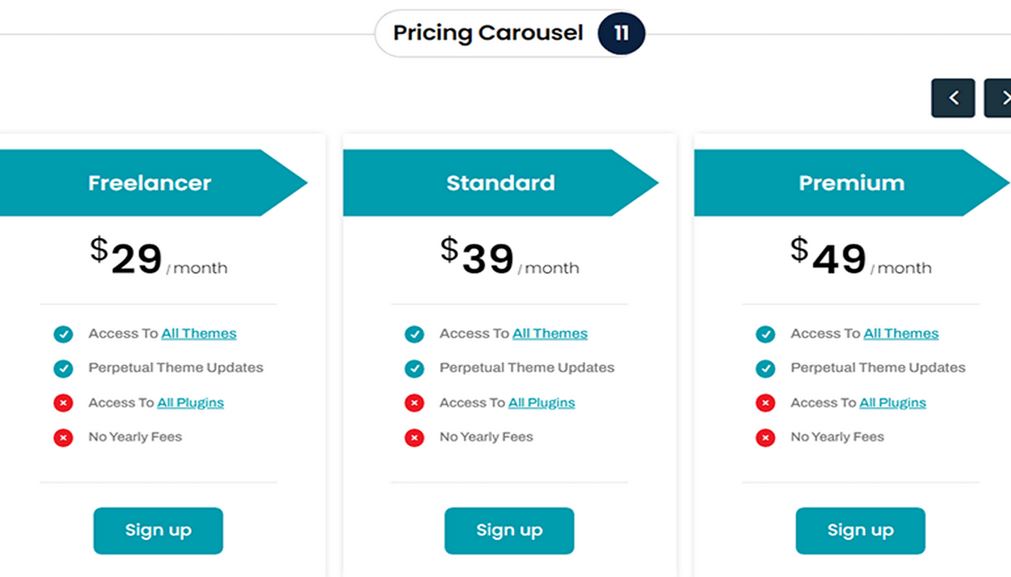1011x577 pixels.
Task: Sign up for the Freelancer plan
Action: [158, 531]
